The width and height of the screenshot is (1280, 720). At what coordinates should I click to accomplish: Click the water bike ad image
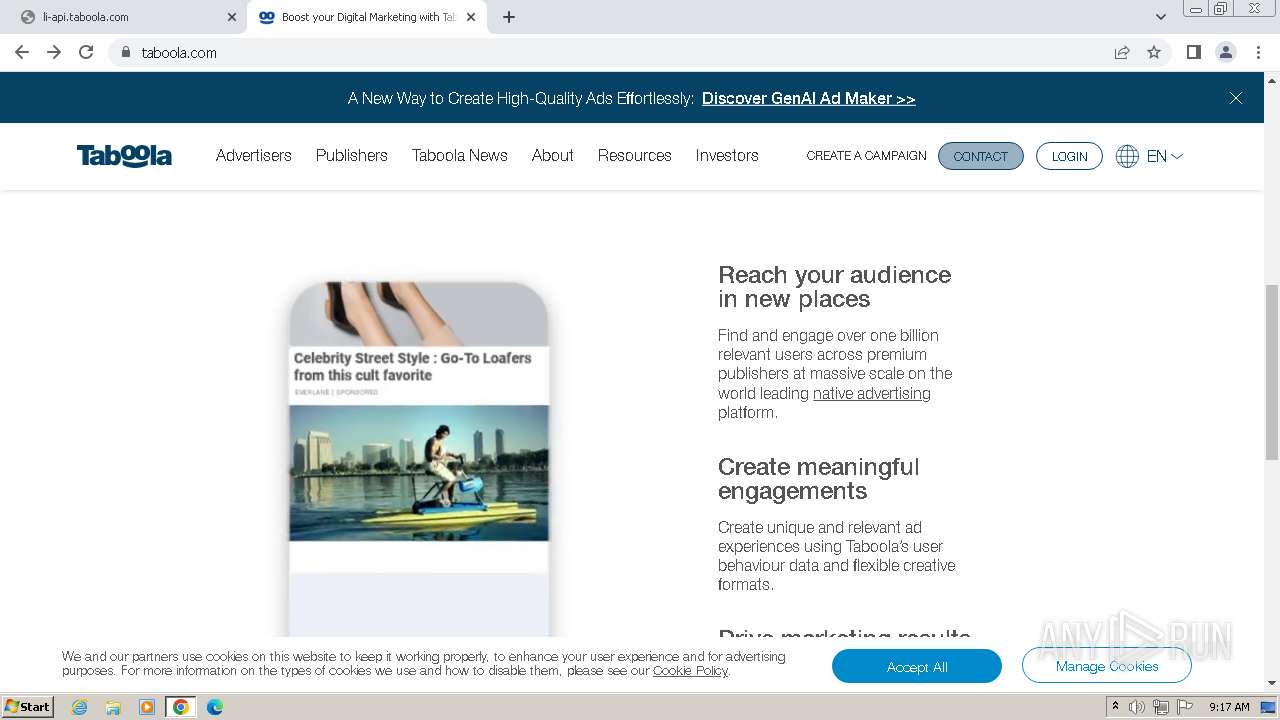tap(419, 472)
